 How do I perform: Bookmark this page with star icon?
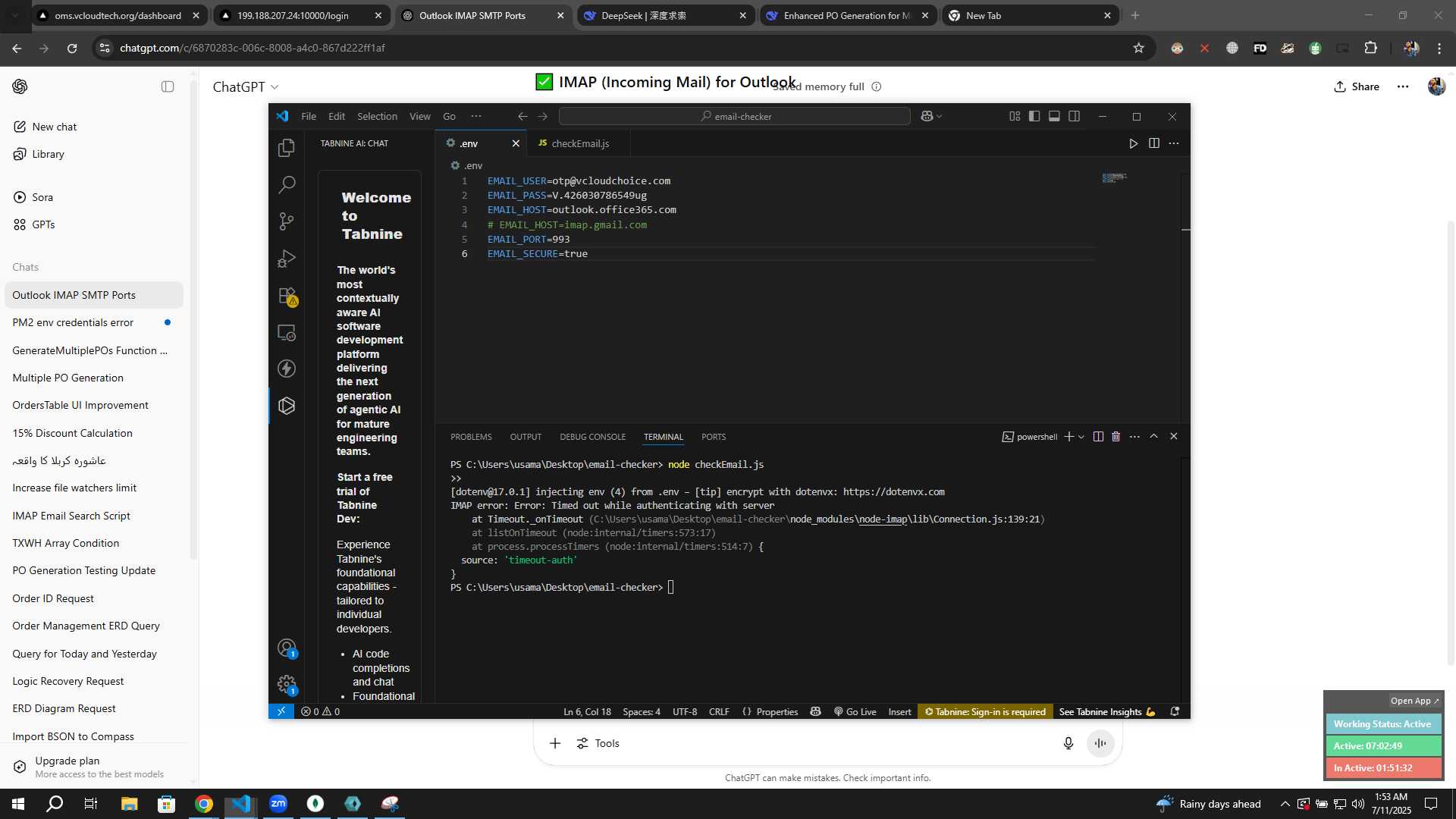click(1138, 48)
